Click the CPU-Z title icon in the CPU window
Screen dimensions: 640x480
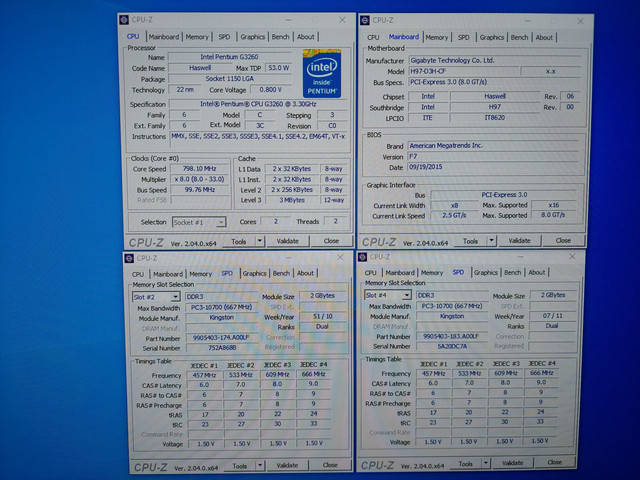click(x=124, y=20)
